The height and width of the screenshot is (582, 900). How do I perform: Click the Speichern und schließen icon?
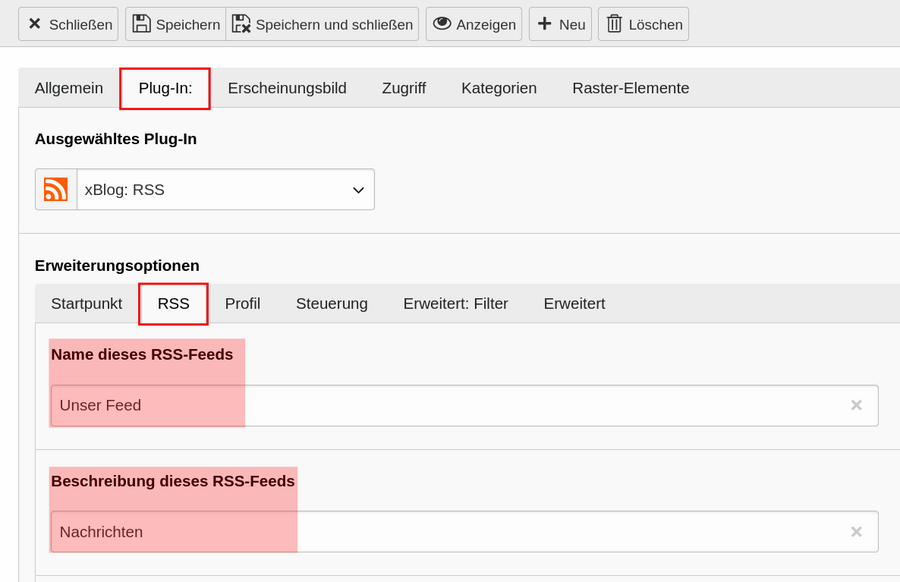[241, 24]
